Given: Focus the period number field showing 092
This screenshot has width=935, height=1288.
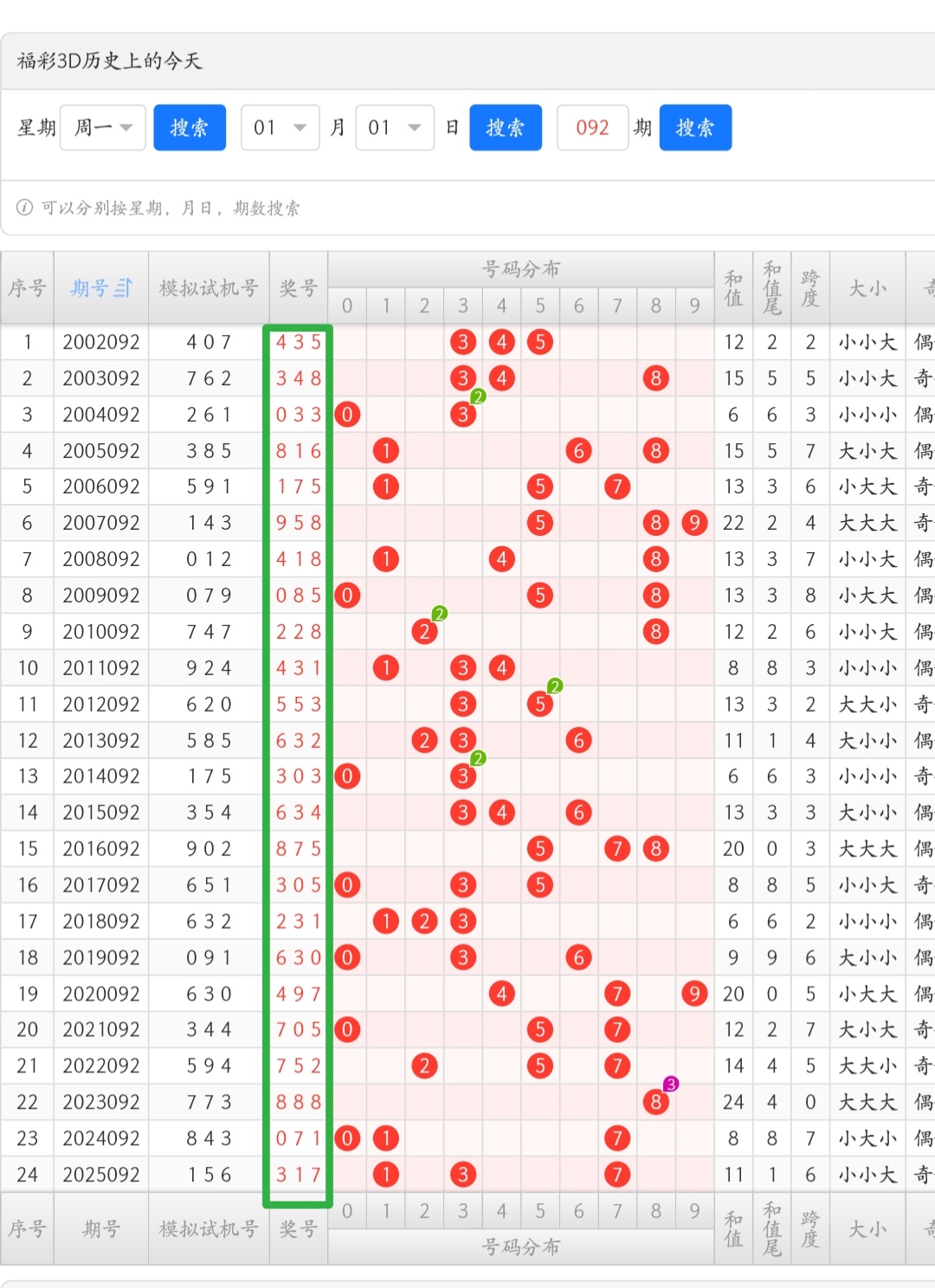Looking at the screenshot, I should [592, 128].
